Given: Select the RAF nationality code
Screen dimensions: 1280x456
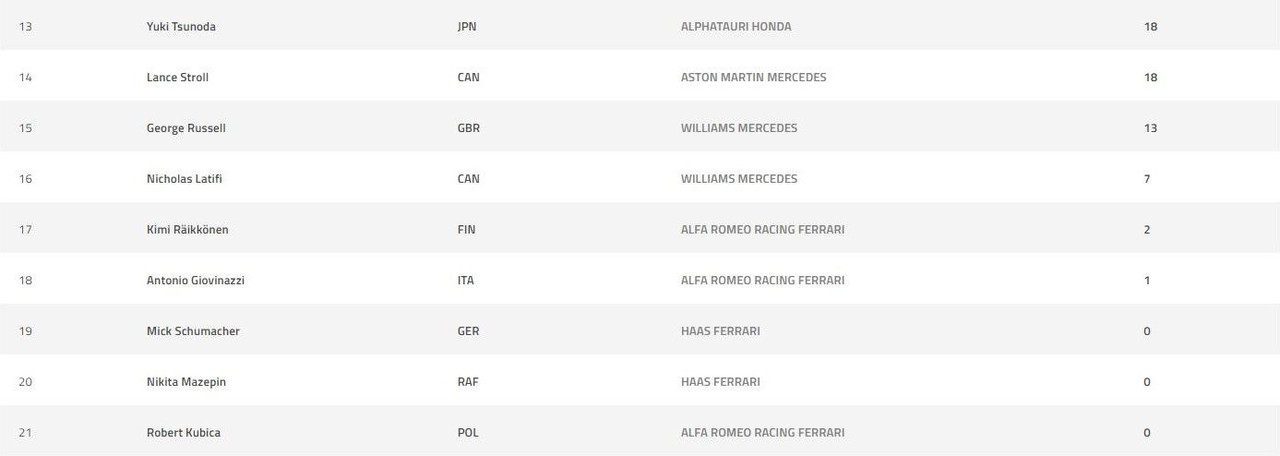Looking at the screenshot, I should (x=467, y=382).
